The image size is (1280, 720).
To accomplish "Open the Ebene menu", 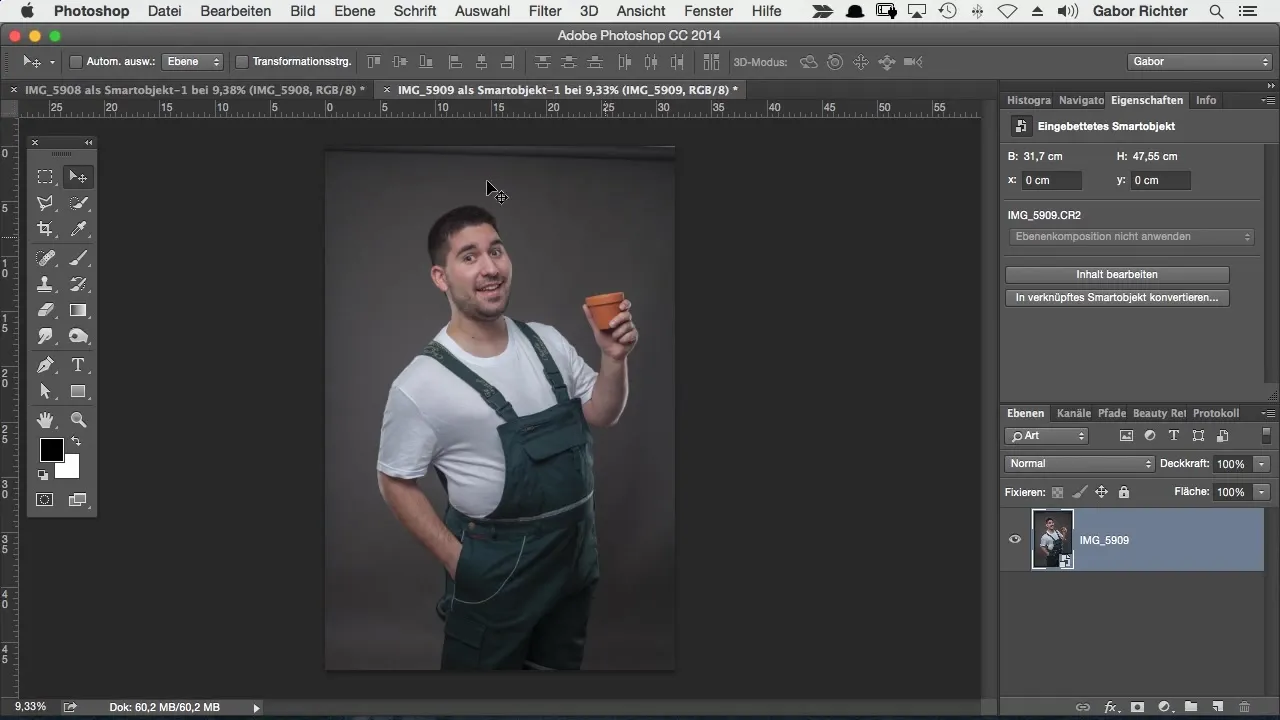I will [355, 11].
